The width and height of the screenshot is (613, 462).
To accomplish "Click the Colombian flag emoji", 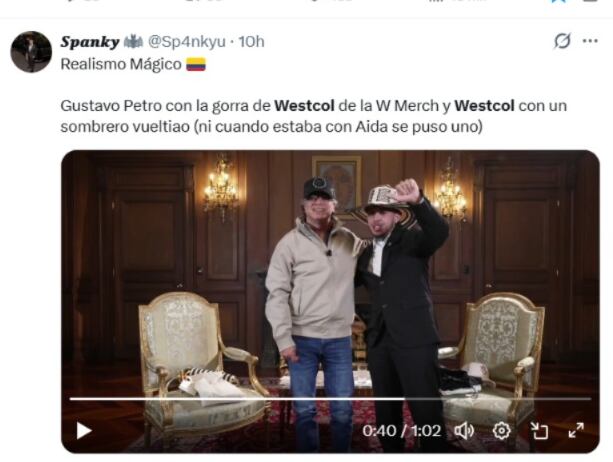I will pyautogui.click(x=196, y=64).
